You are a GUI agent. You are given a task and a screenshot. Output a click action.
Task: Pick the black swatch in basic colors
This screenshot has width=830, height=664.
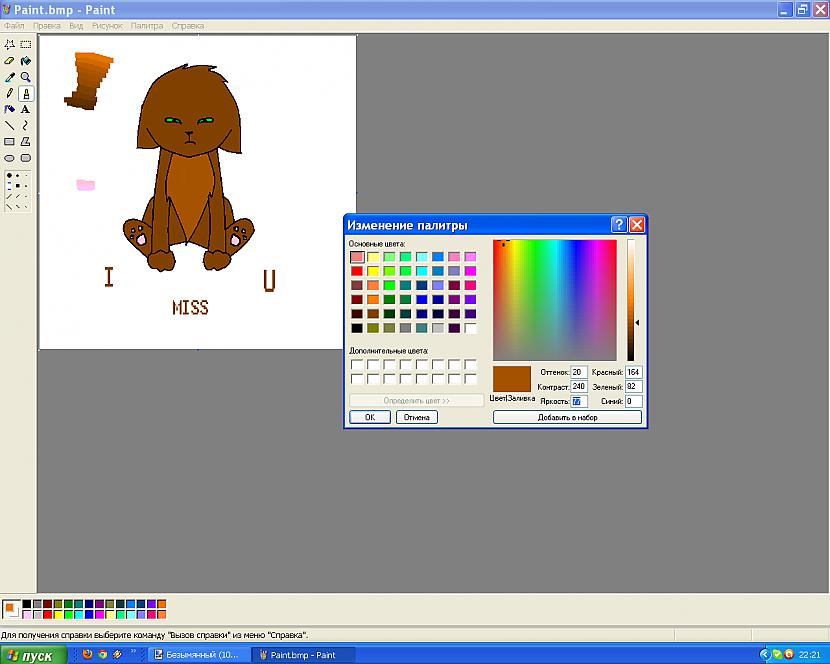pos(357,328)
